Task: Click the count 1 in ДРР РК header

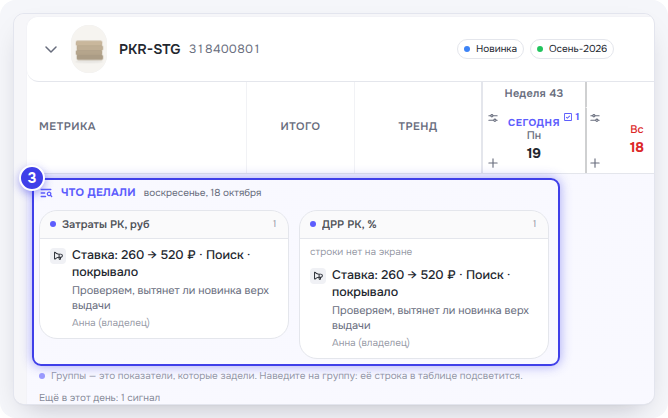Action: (534, 224)
